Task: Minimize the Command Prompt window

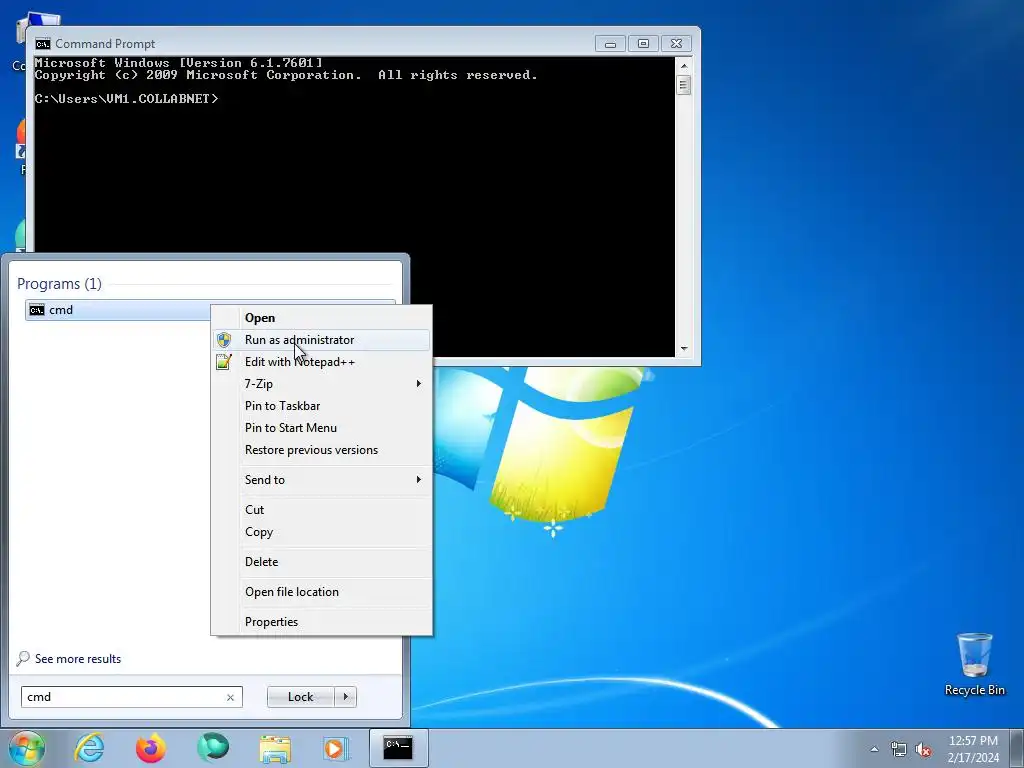Action: [x=611, y=44]
